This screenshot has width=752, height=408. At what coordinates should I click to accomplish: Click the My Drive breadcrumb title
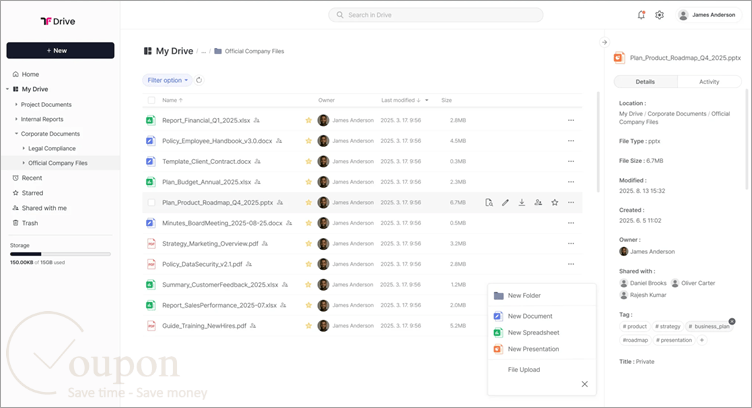coord(174,51)
